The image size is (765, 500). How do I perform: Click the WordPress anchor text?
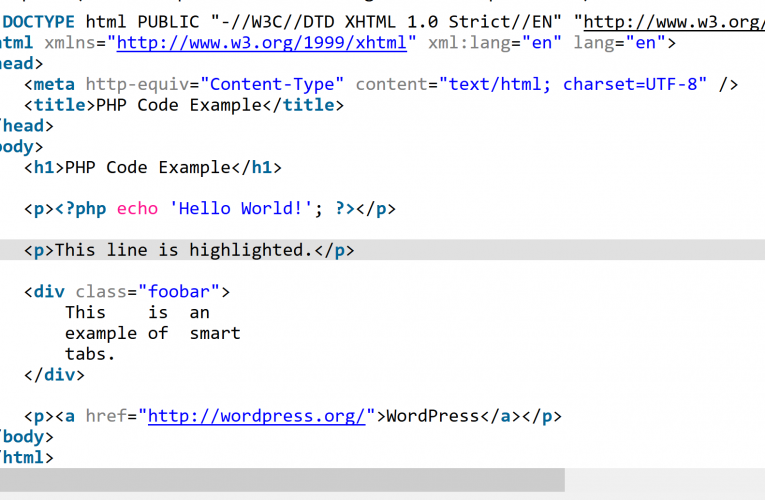point(433,416)
